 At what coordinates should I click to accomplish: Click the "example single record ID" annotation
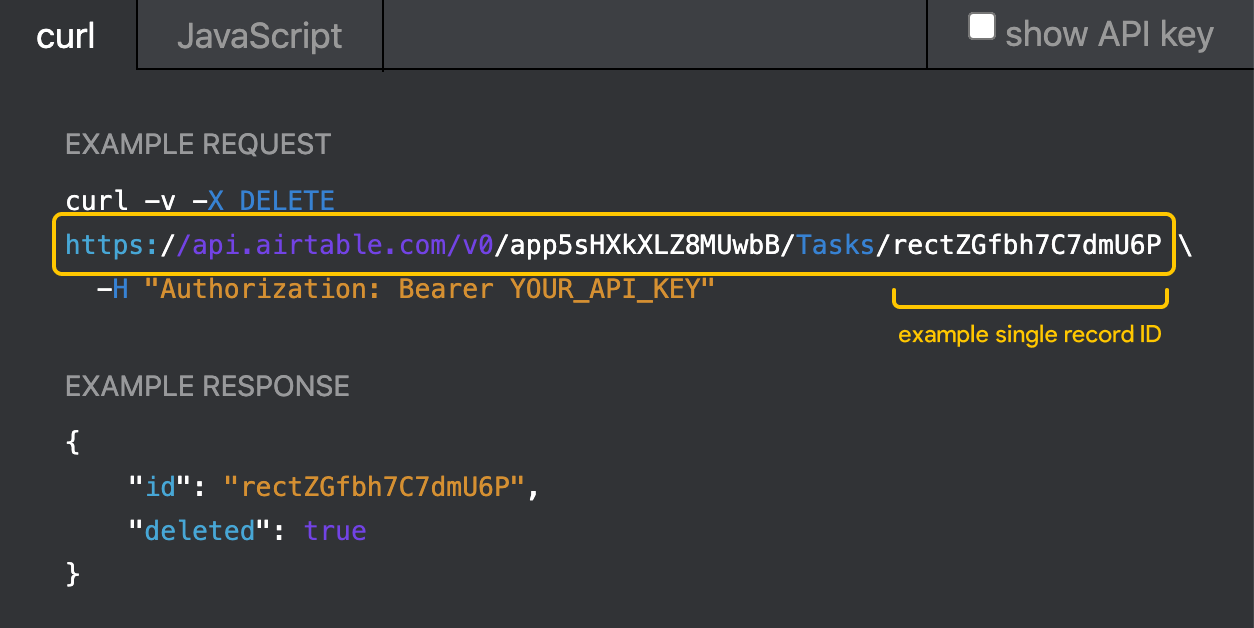[1029, 334]
